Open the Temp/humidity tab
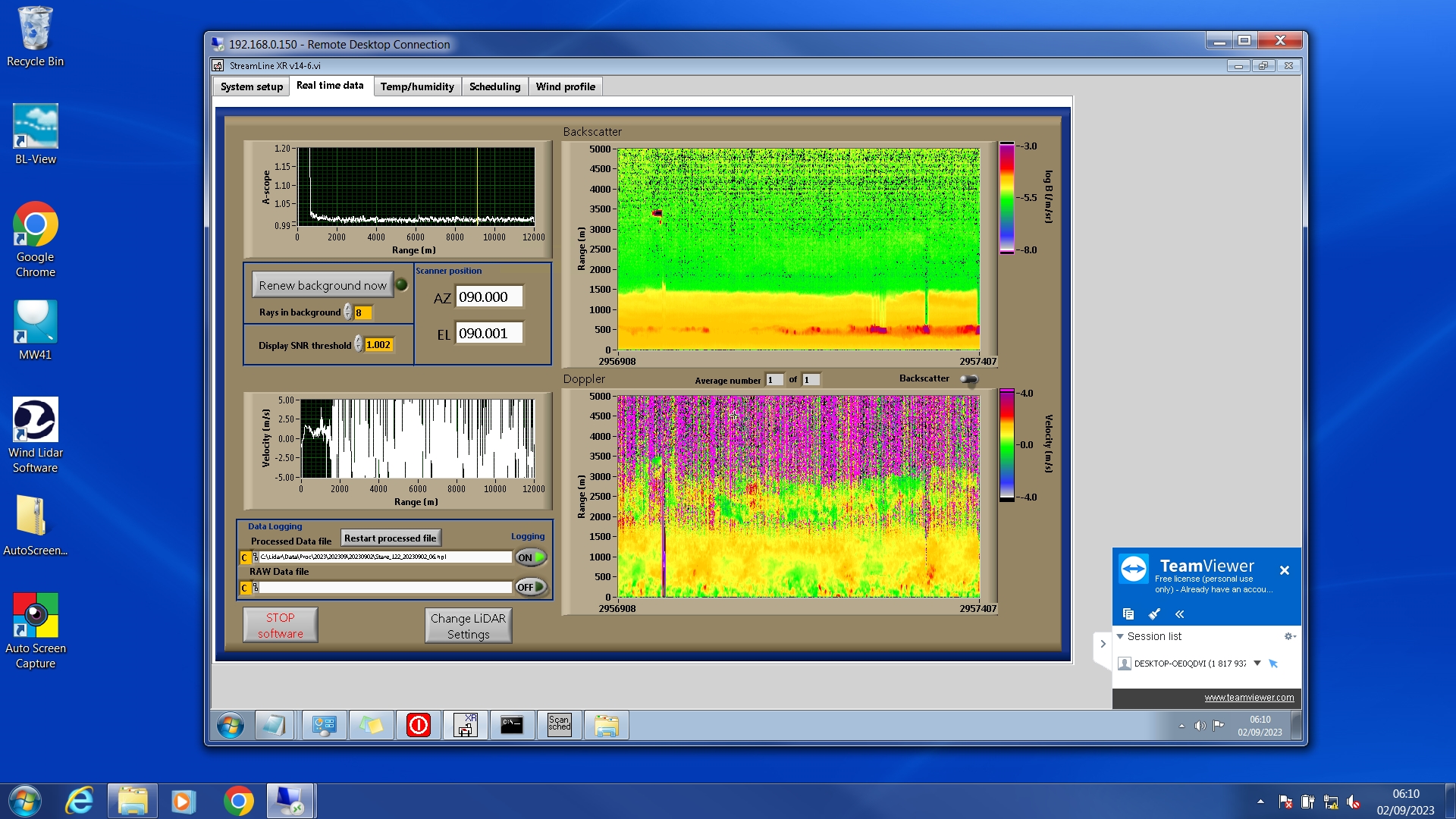This screenshot has width=1456, height=819. tap(417, 86)
